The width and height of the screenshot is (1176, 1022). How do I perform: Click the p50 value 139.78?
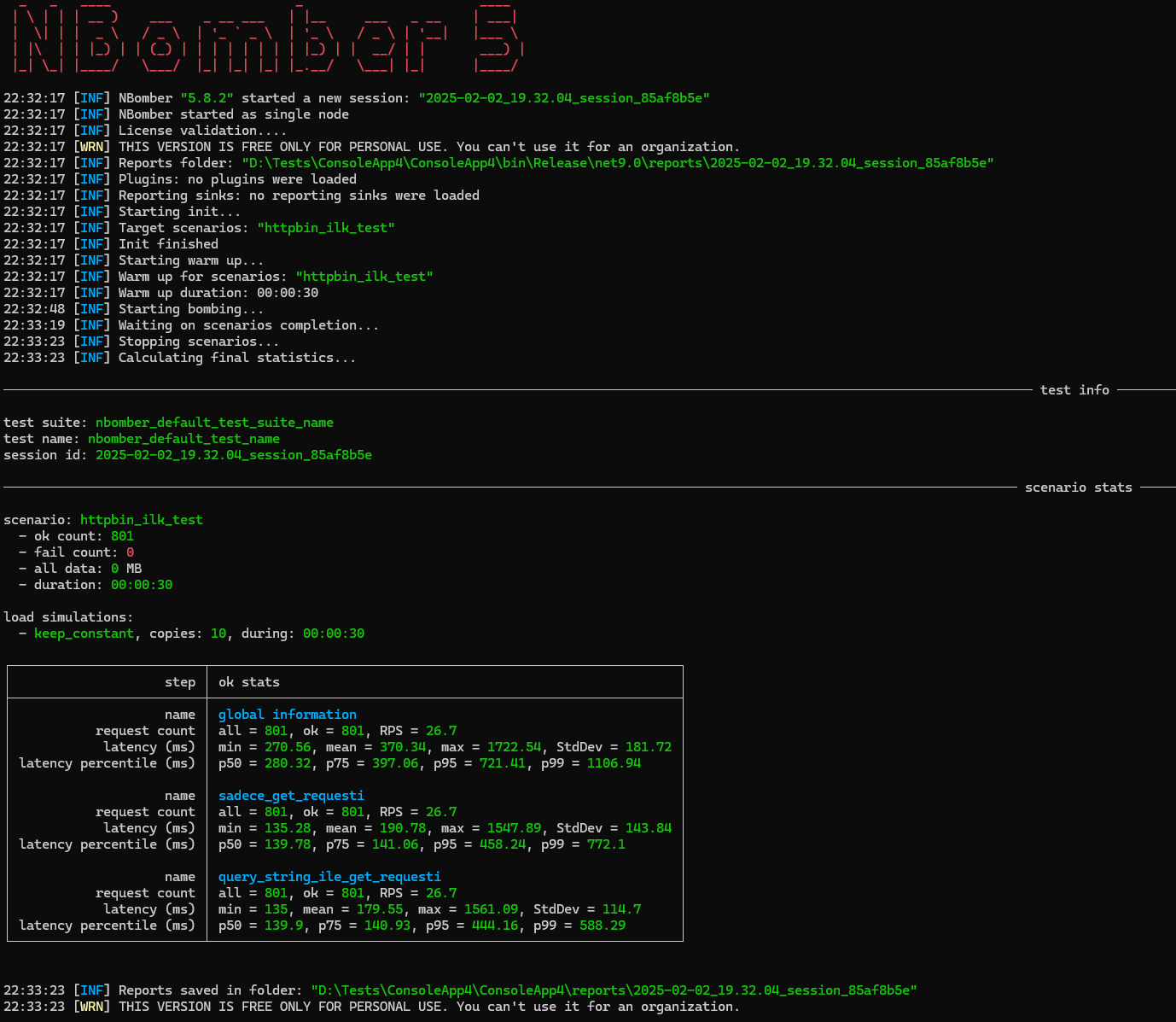tap(288, 844)
